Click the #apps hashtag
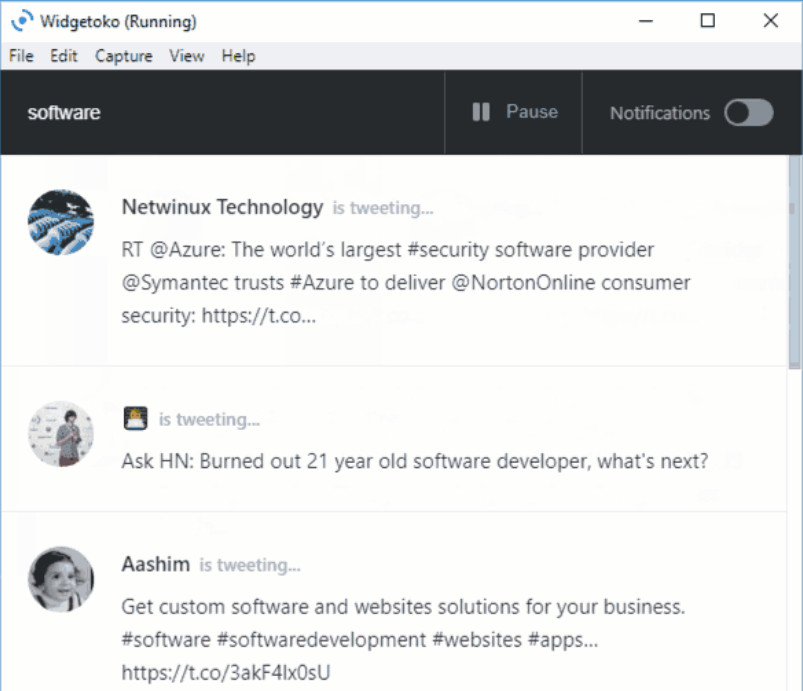The width and height of the screenshot is (803, 691). click(563, 640)
